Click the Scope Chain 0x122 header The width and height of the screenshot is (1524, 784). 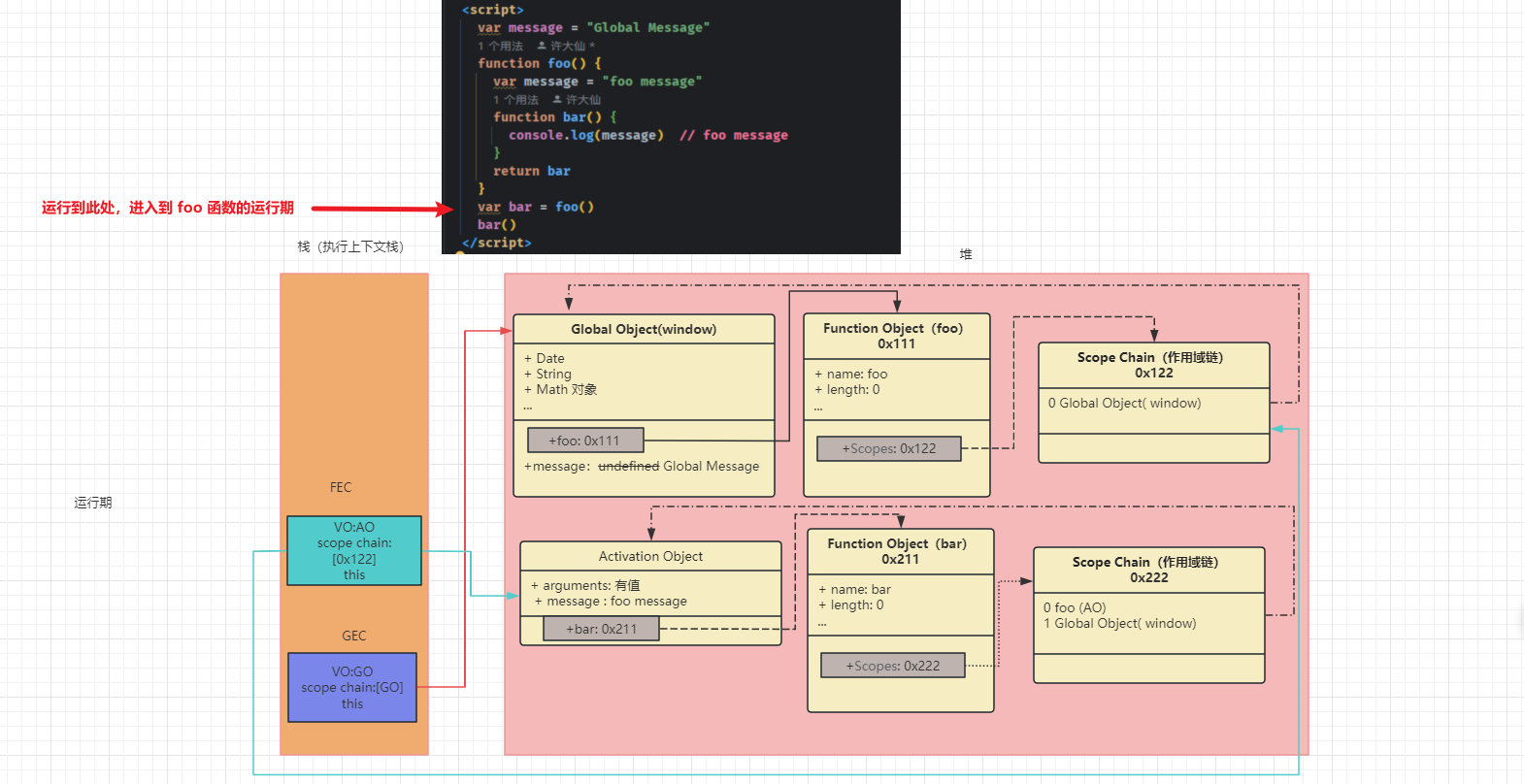tap(1152, 365)
